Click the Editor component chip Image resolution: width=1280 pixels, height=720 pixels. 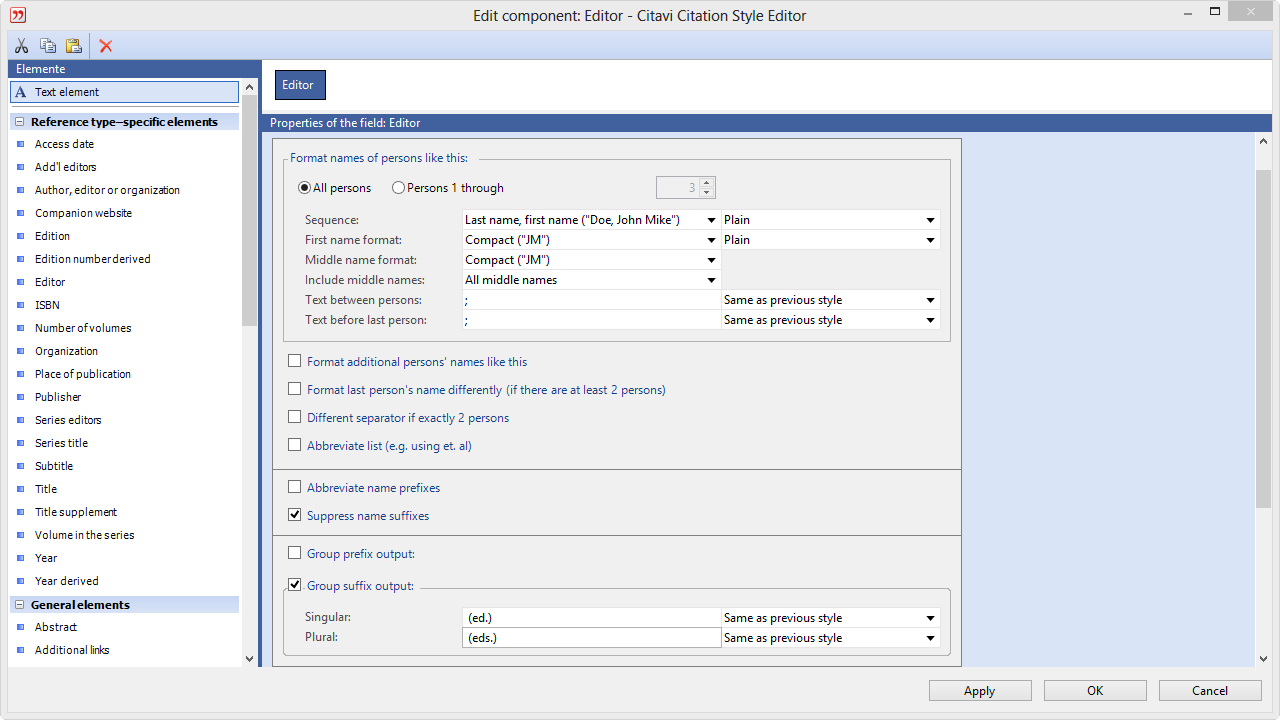tap(300, 85)
